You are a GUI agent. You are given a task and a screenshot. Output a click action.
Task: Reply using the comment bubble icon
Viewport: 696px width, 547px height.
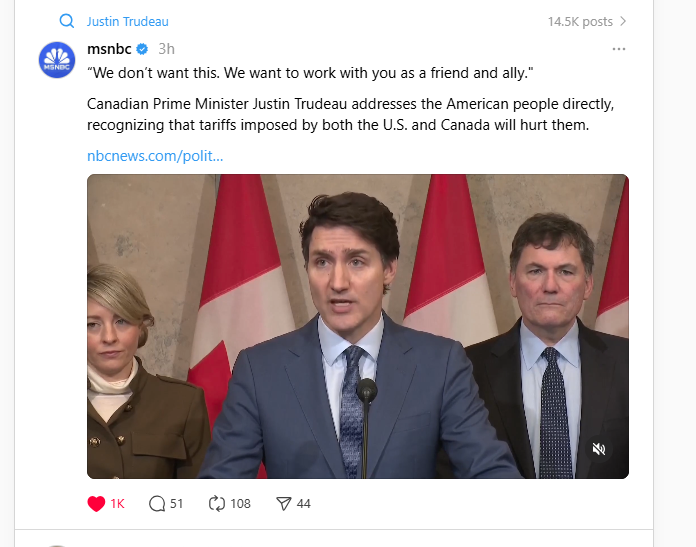[x=157, y=503]
